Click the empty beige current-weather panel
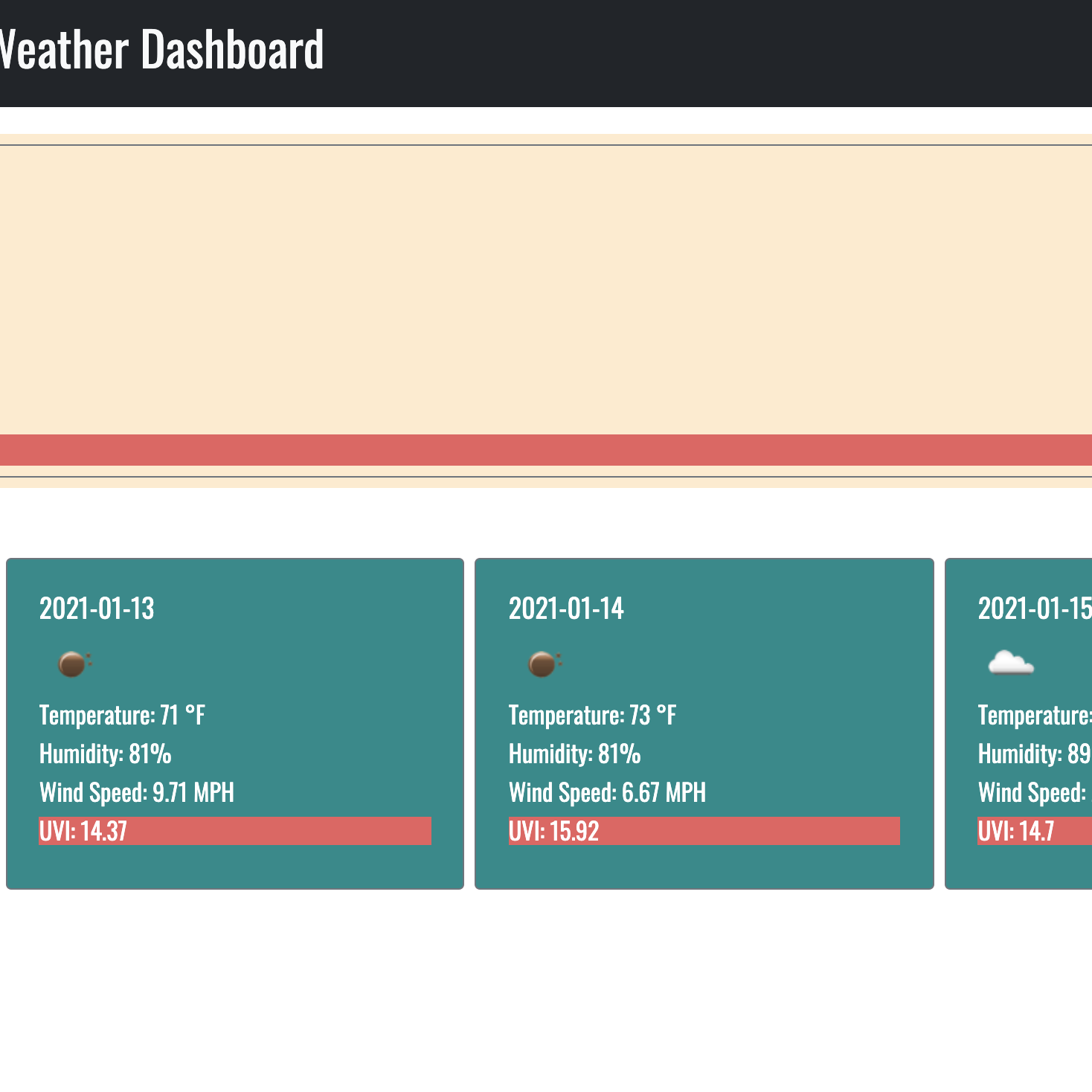This screenshot has width=1092, height=1092. tap(546, 290)
